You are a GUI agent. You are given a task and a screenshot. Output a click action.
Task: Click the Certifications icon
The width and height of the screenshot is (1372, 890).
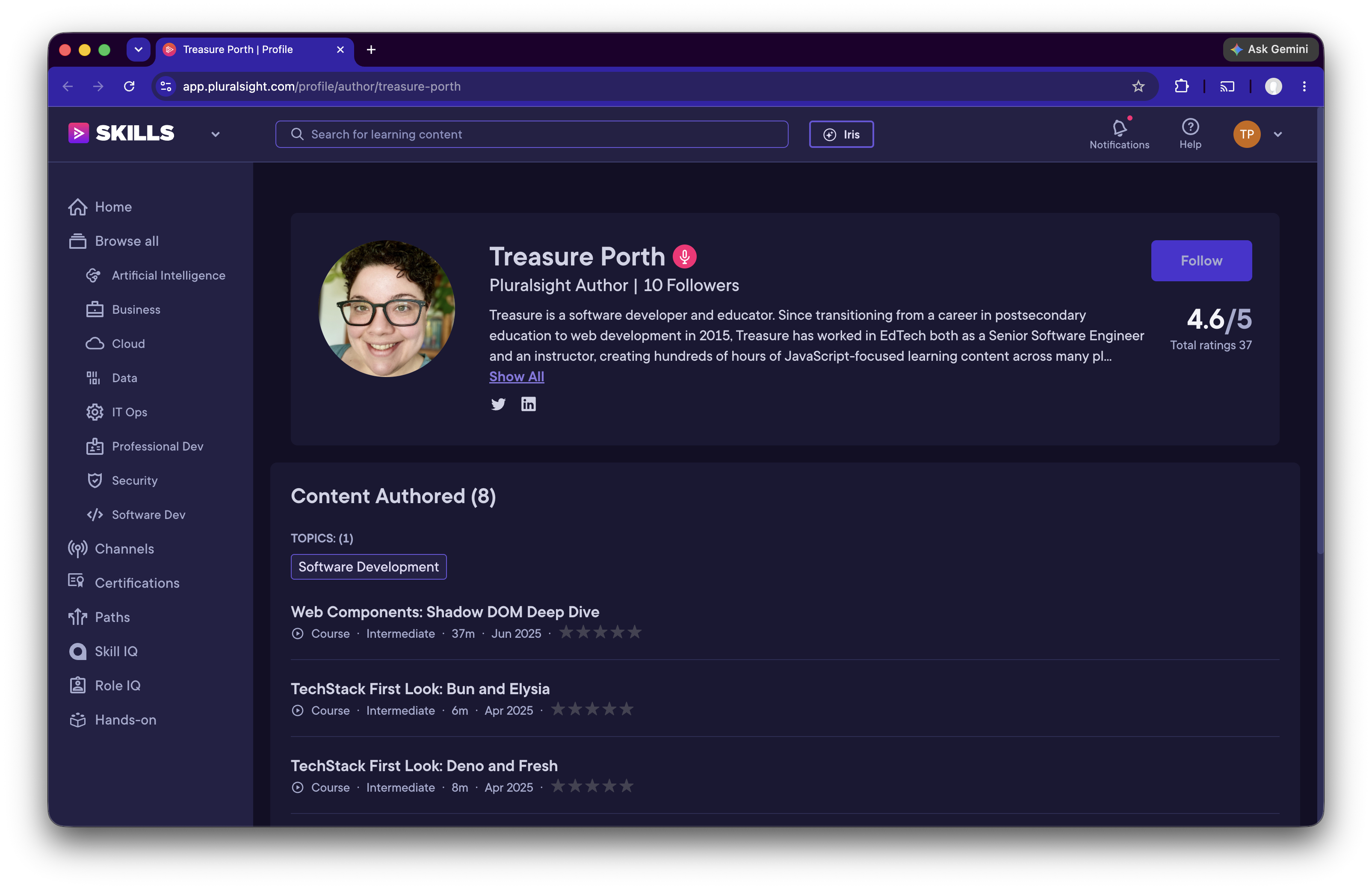tap(77, 581)
